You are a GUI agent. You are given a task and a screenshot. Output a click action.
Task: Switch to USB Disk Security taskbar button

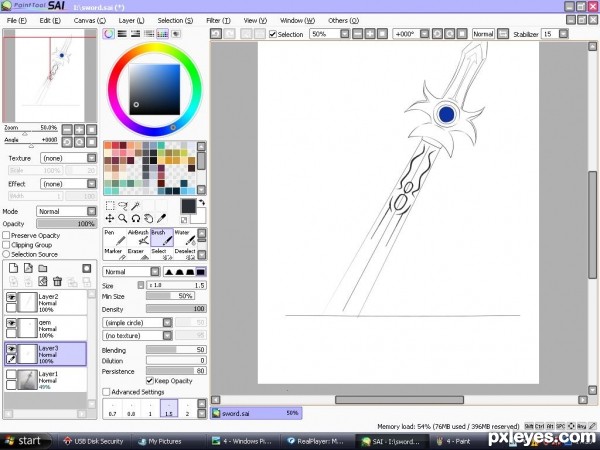[94, 441]
